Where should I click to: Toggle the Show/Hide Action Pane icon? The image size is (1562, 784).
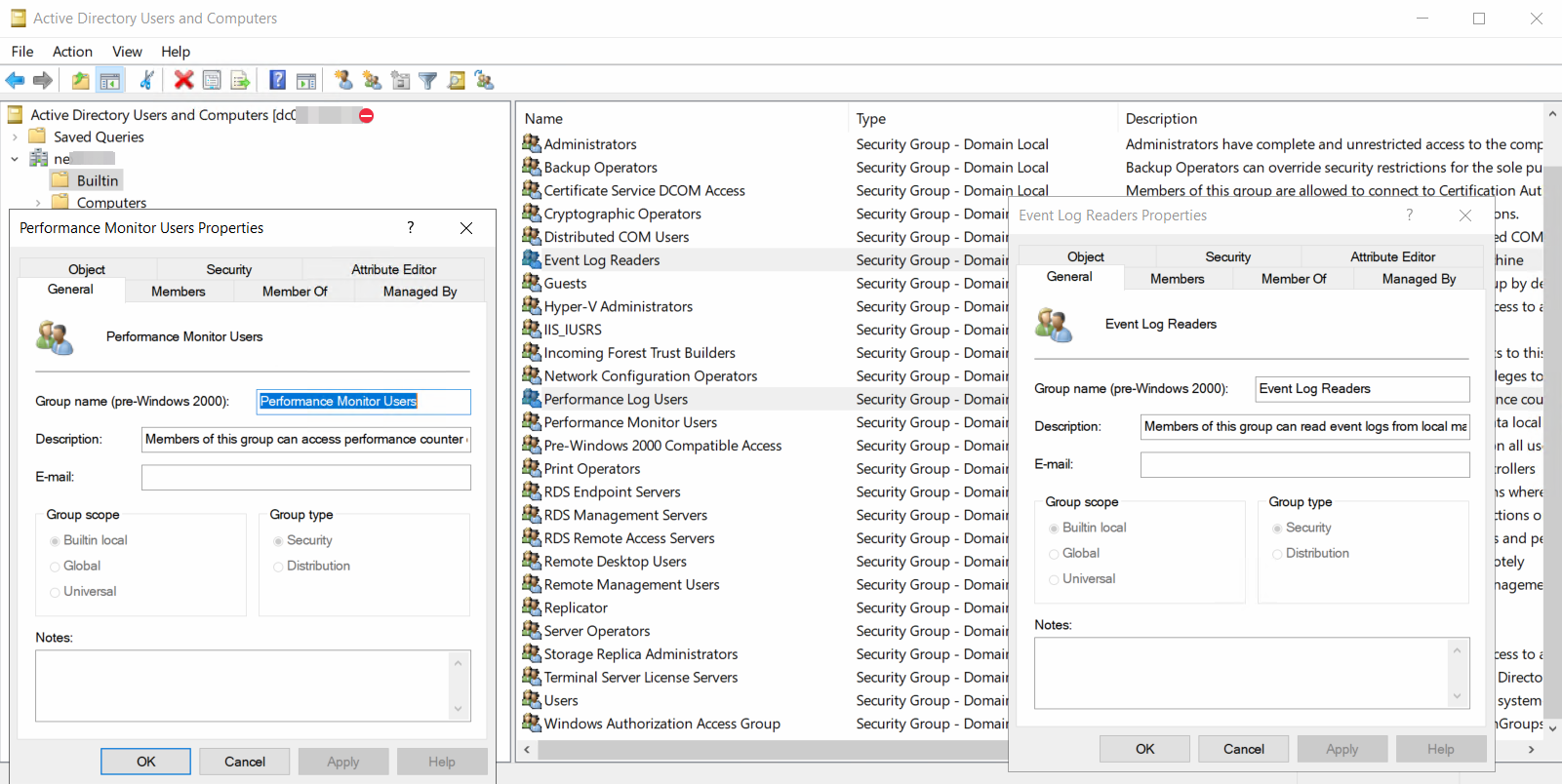click(x=306, y=80)
